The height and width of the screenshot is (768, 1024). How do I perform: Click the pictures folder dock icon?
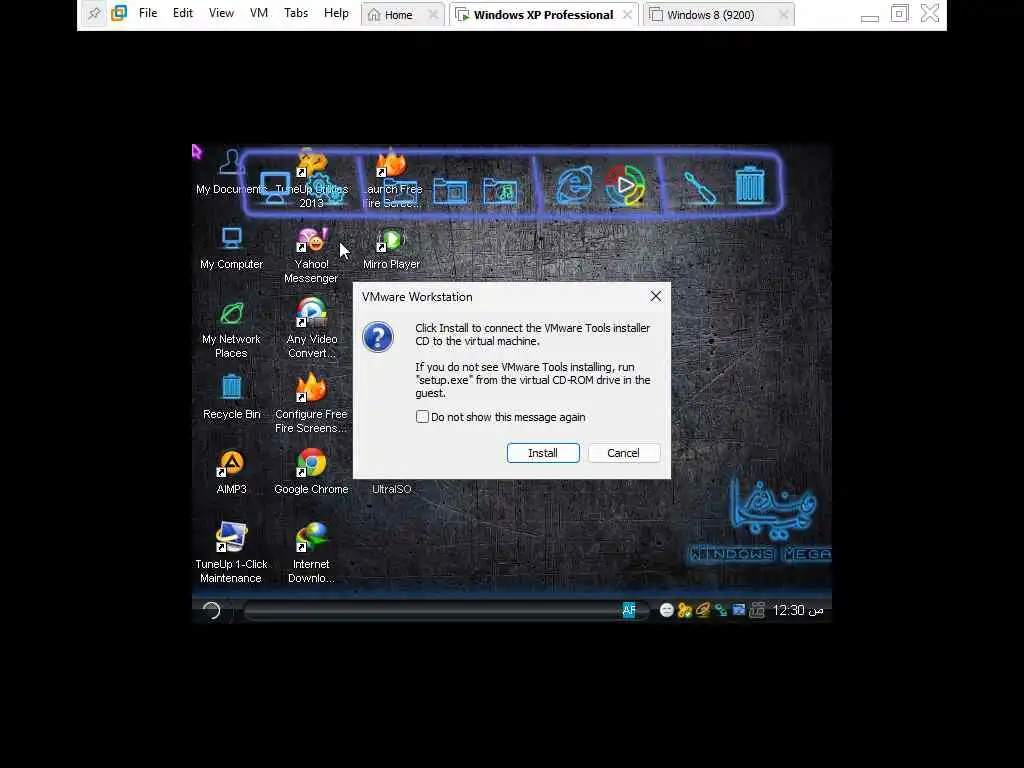tap(451, 191)
